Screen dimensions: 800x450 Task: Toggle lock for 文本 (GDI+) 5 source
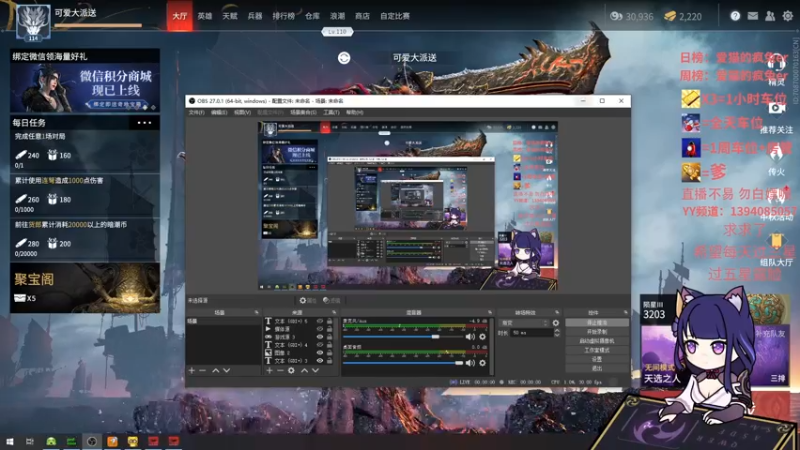(x=330, y=321)
